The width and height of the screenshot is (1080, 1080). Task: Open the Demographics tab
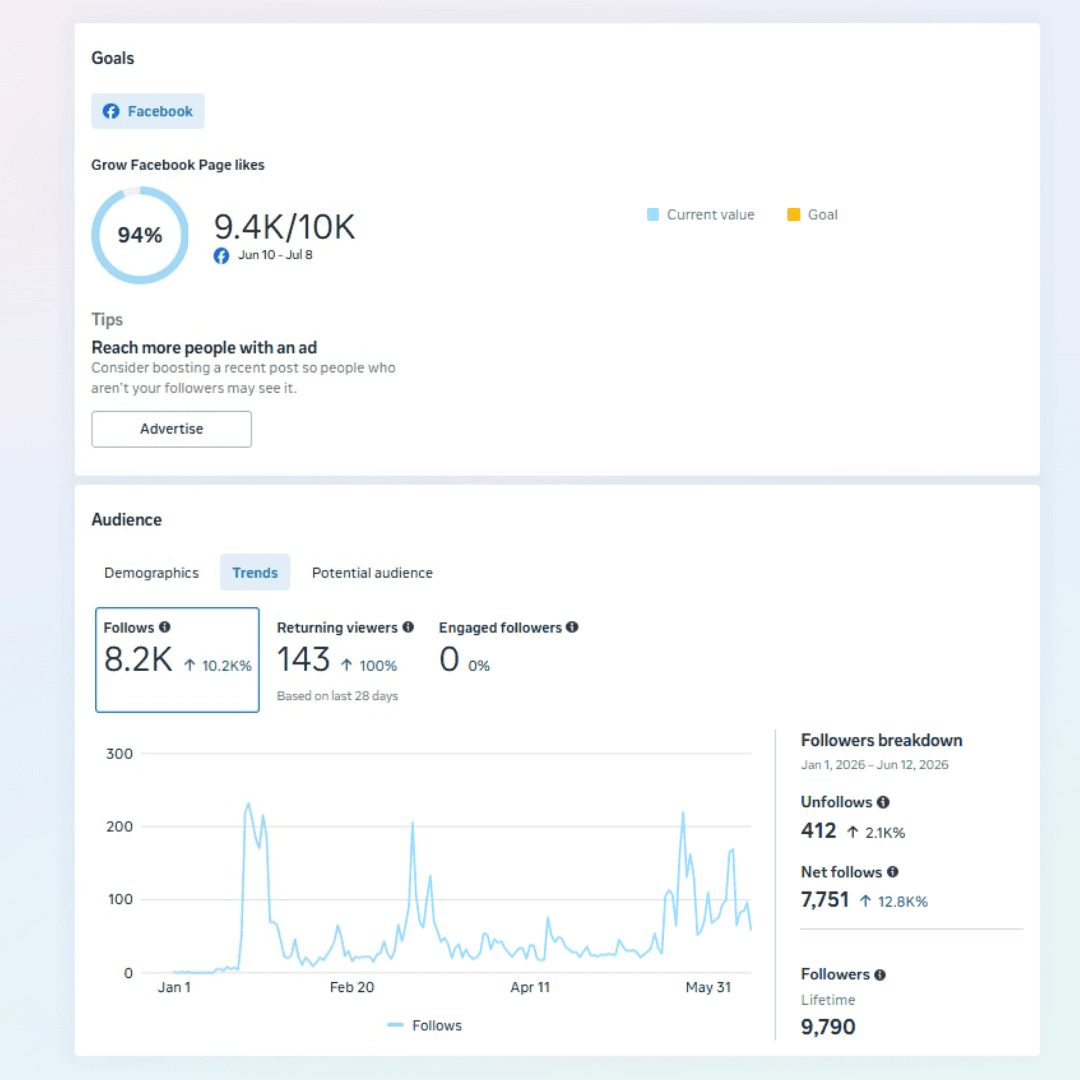[152, 572]
